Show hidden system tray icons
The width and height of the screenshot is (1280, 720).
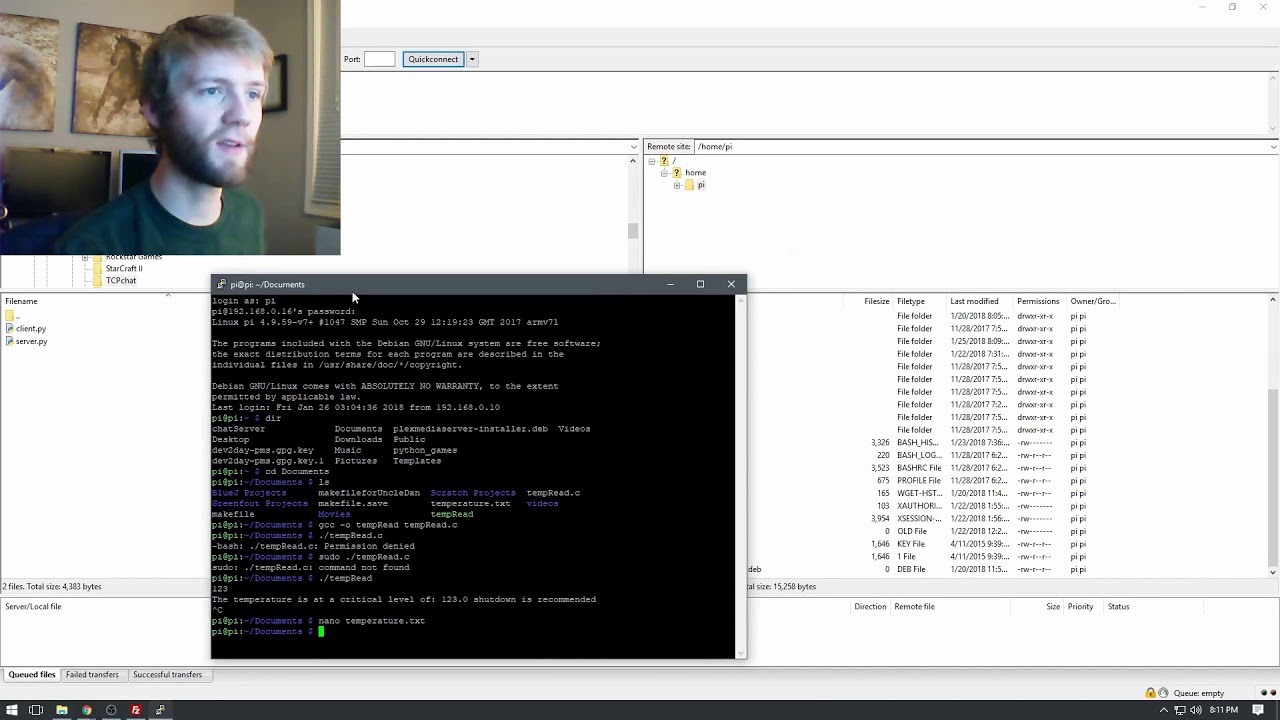pyautogui.click(x=1164, y=710)
